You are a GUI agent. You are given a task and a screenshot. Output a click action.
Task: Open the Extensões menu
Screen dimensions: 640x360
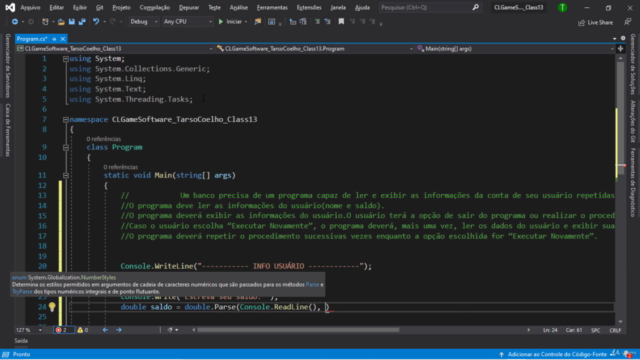[309, 7]
